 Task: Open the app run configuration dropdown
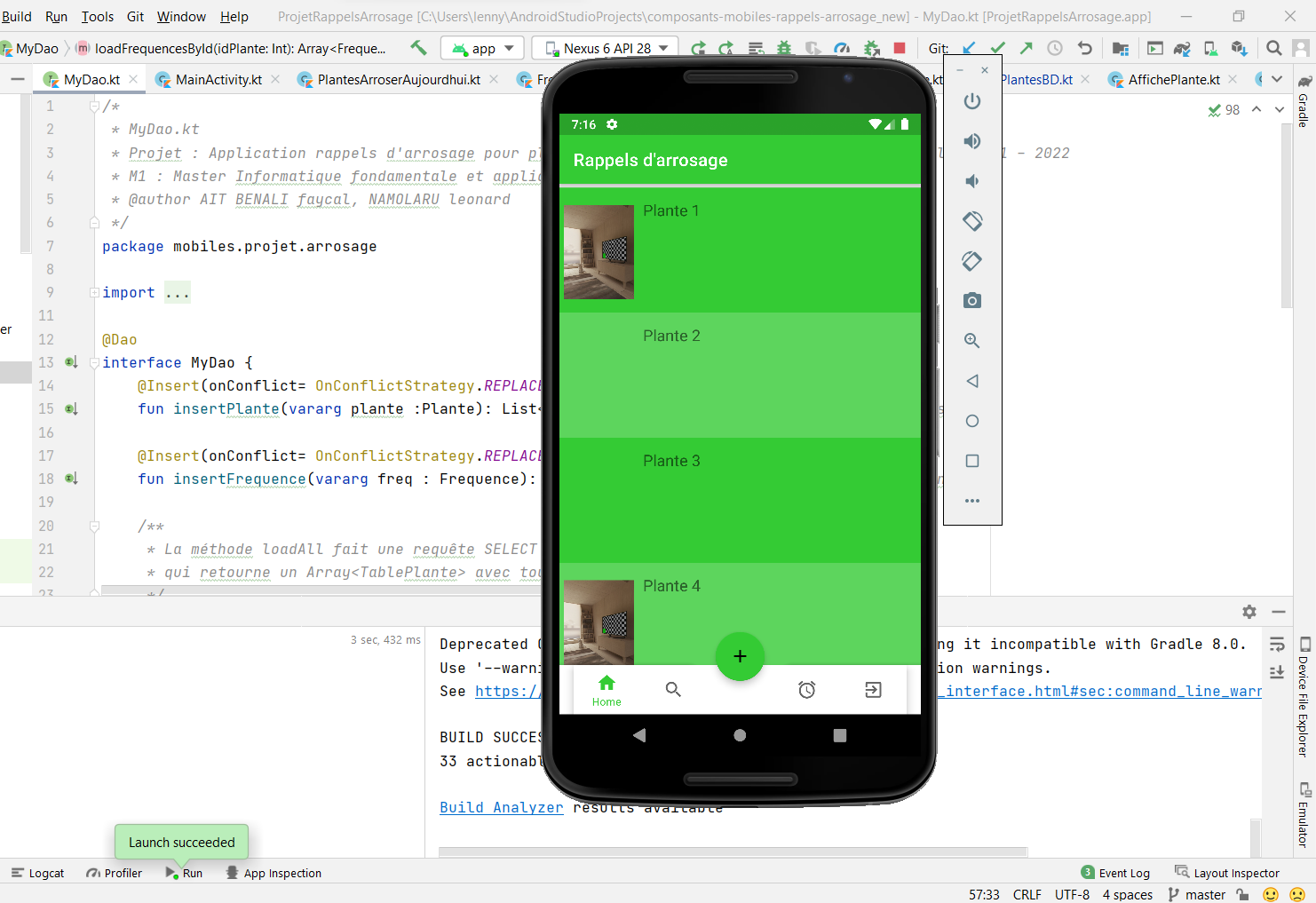click(x=483, y=48)
